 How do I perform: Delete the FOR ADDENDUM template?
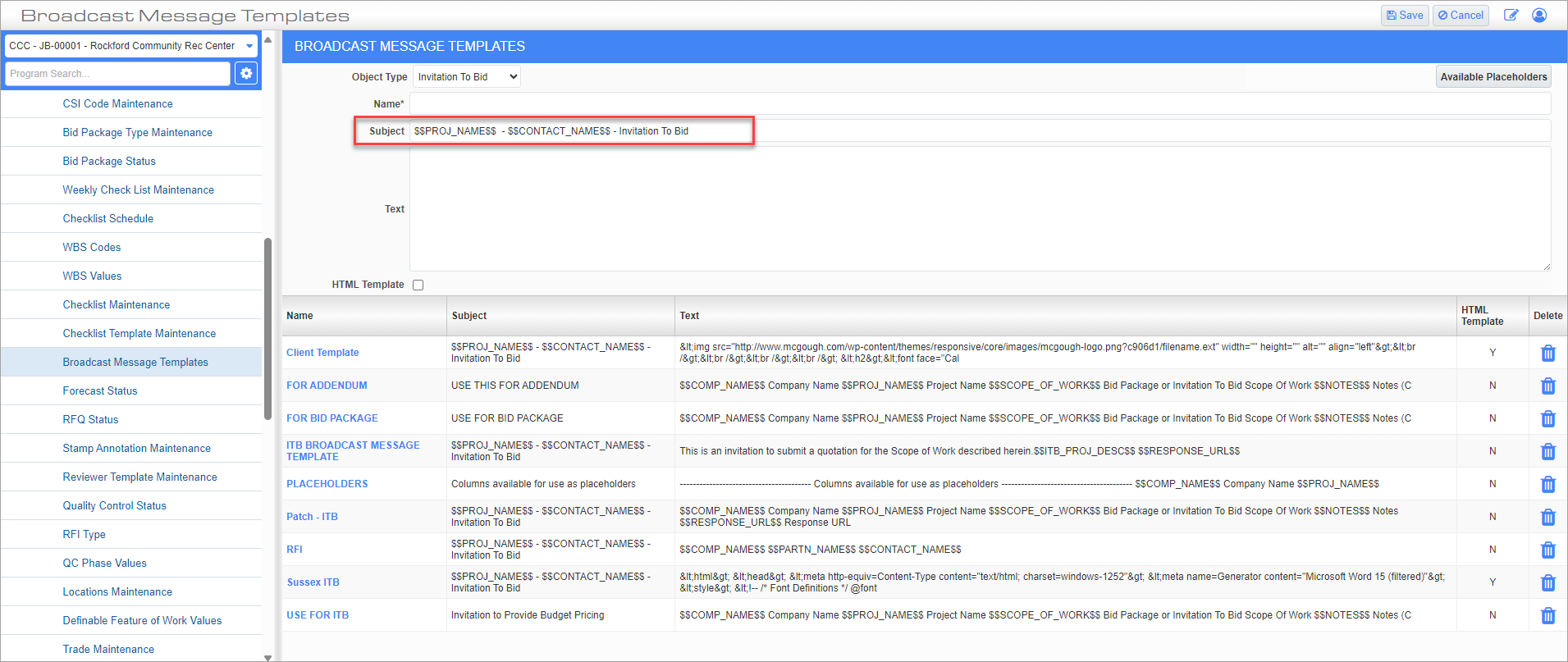[1547, 386]
